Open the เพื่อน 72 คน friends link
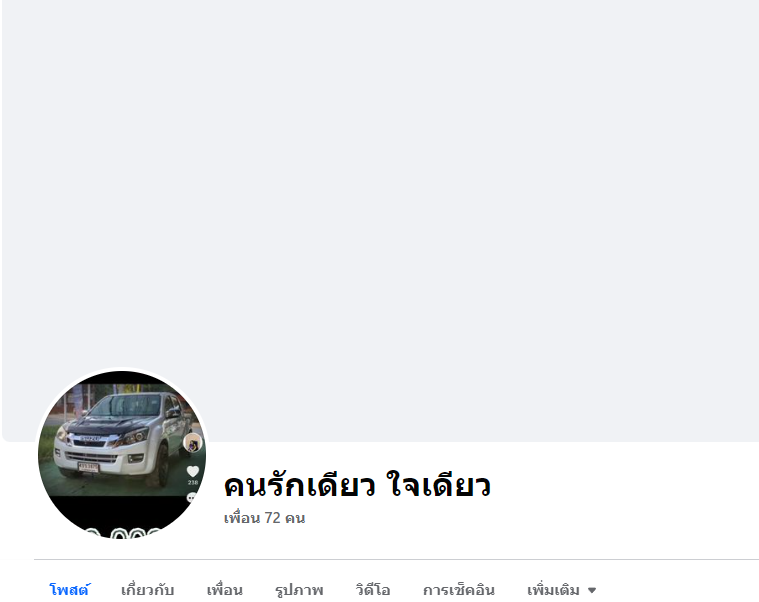This screenshot has height=602, width=759. click(x=264, y=518)
